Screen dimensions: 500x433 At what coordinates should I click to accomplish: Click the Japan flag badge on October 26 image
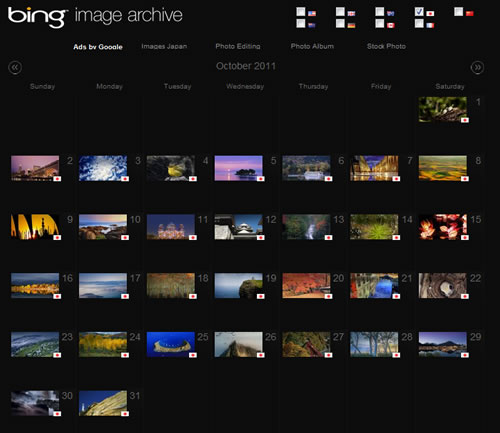coord(261,355)
